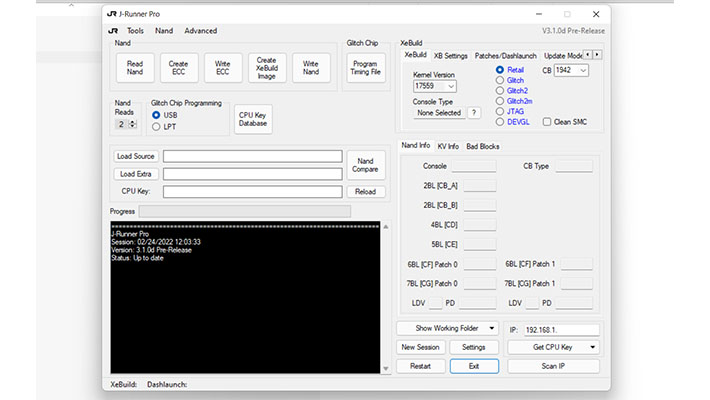Click the Restart button
Image resolution: width=710 pixels, height=400 pixels.
point(420,366)
